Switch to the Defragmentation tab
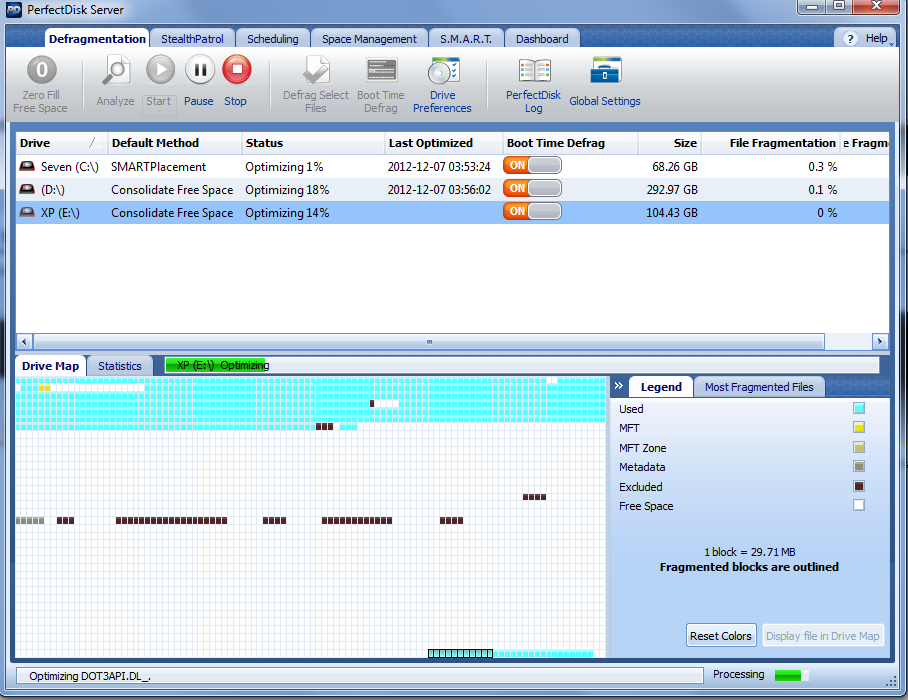Viewport: 908px width, 700px height. 97,39
